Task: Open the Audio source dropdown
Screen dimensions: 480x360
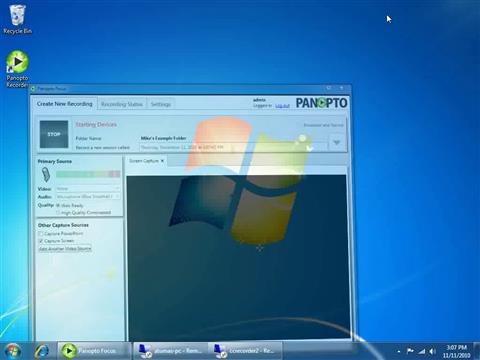Action: (88, 196)
